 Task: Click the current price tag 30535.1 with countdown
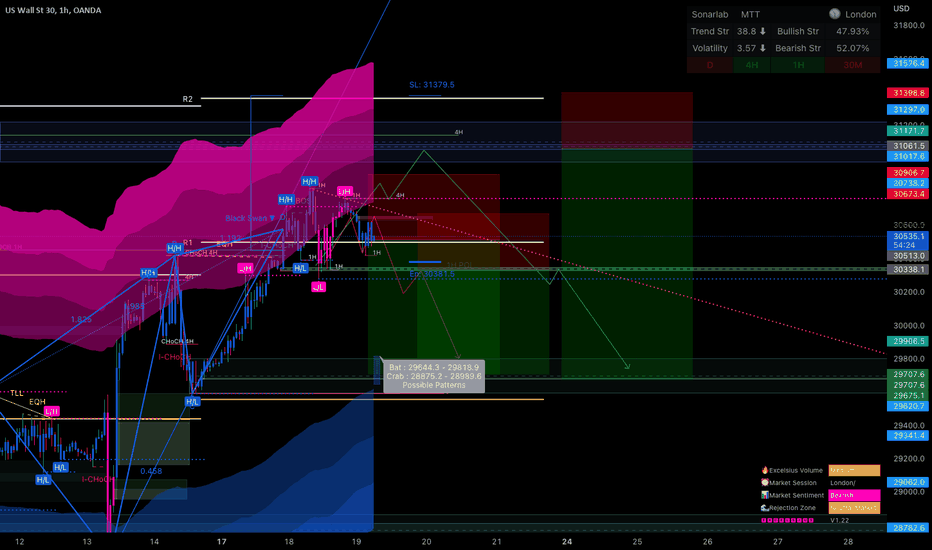pyautogui.click(x=908, y=240)
